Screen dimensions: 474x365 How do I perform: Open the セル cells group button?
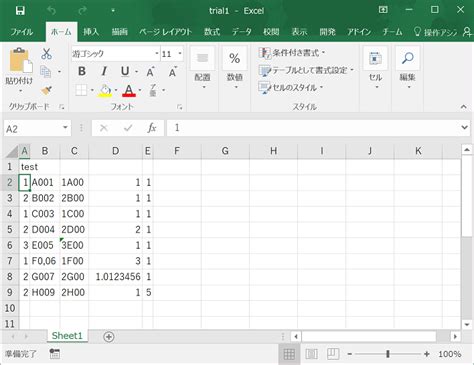point(375,68)
